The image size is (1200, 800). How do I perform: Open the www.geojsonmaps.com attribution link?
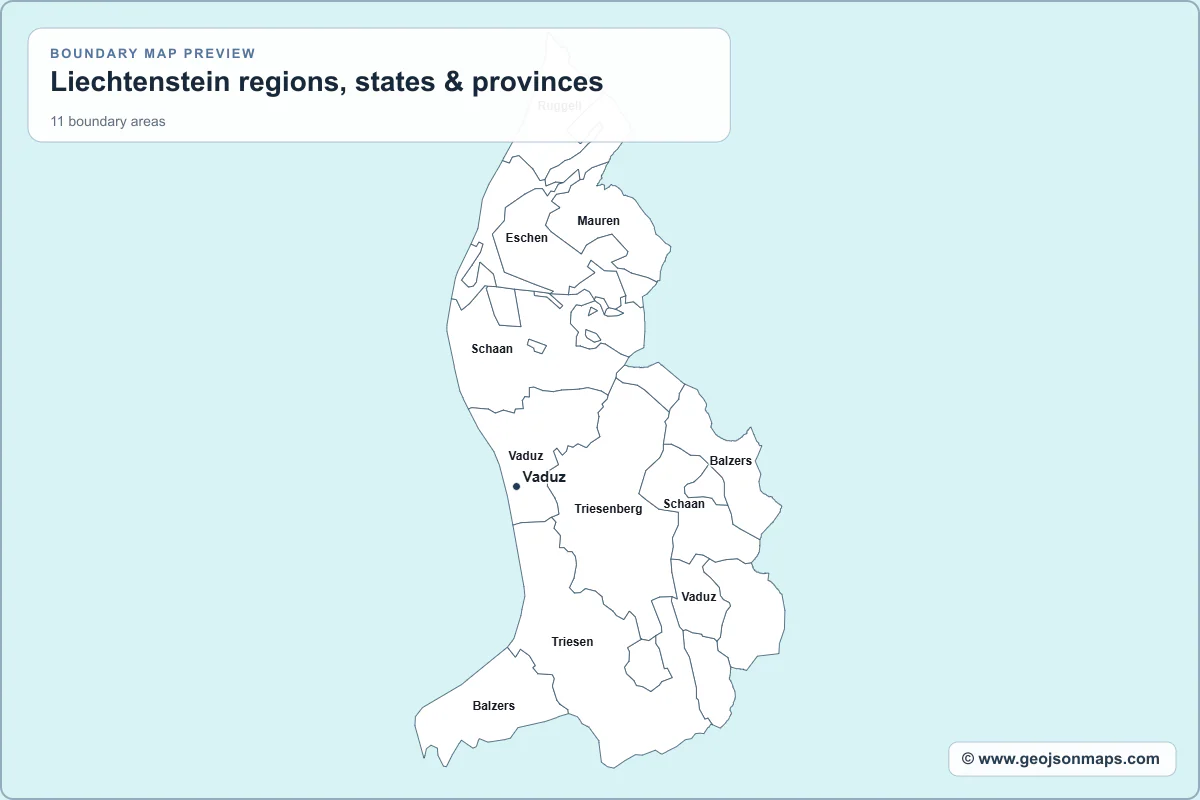pos(1062,759)
